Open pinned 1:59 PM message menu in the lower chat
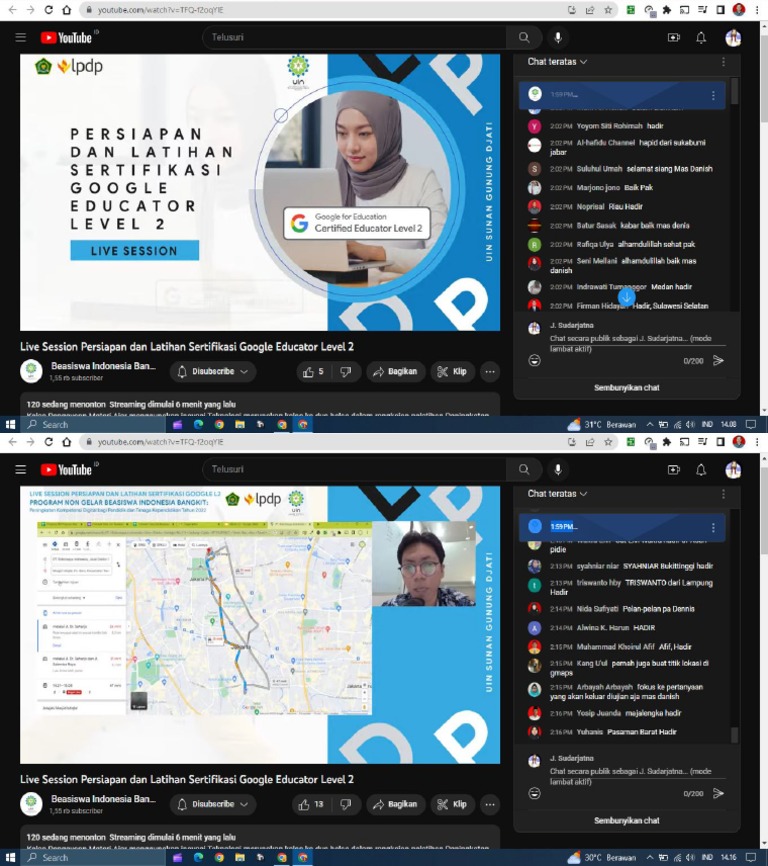 pyautogui.click(x=713, y=527)
